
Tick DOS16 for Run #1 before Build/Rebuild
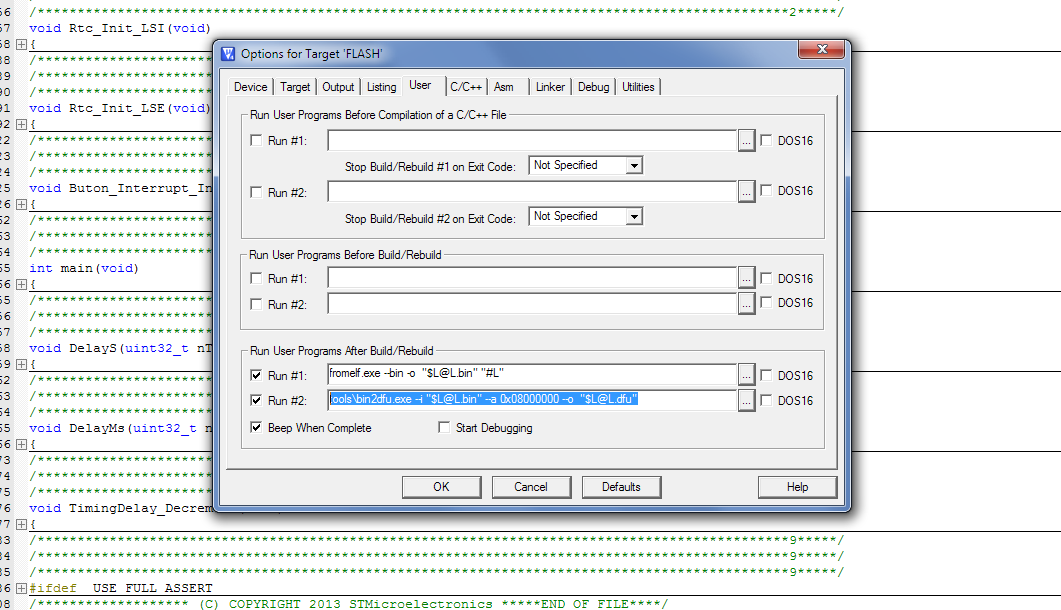pyautogui.click(x=766, y=278)
